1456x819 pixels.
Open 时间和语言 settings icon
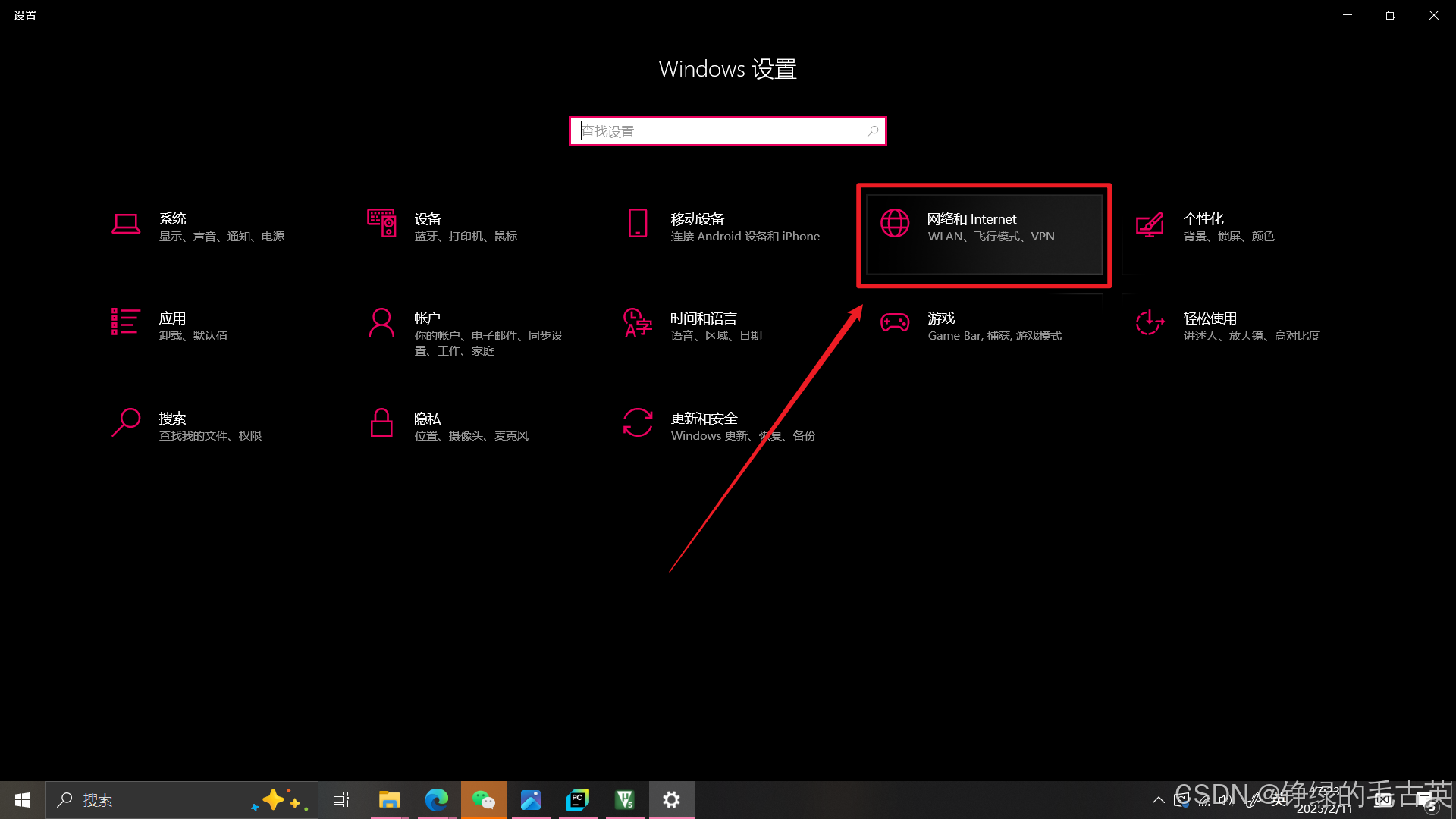click(638, 322)
